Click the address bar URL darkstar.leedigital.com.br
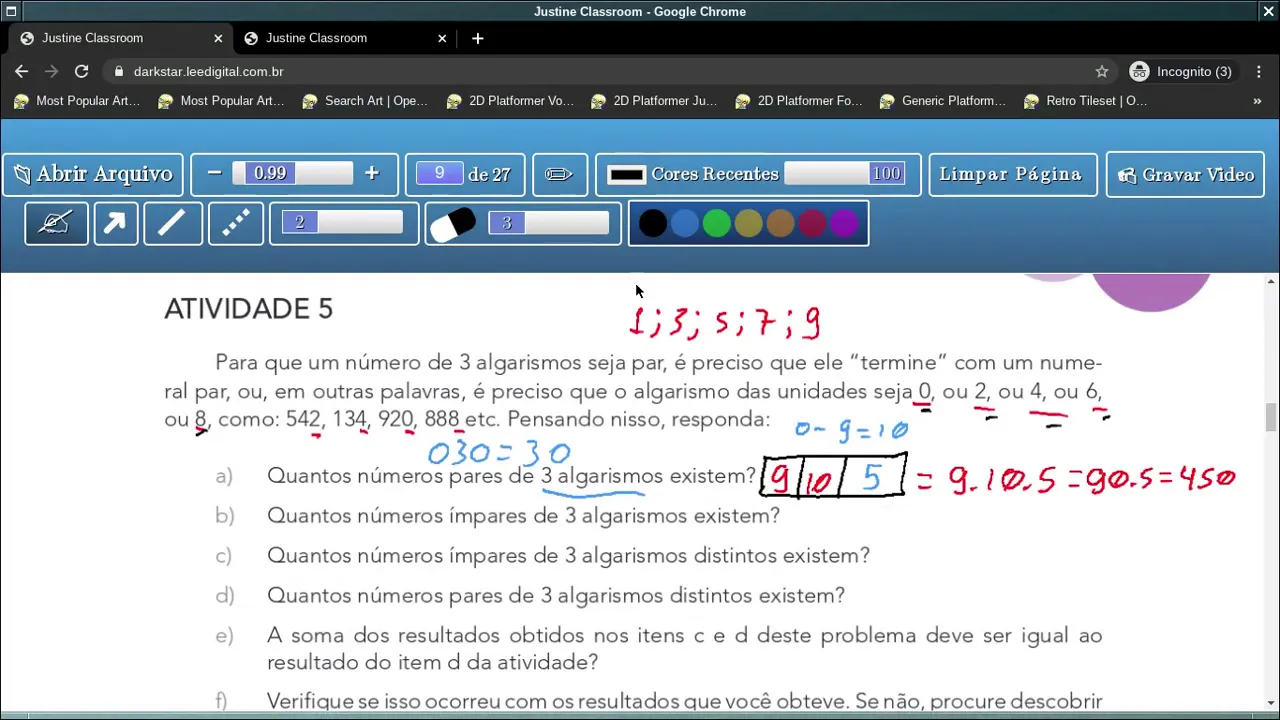Image resolution: width=1280 pixels, height=720 pixels. tap(208, 72)
